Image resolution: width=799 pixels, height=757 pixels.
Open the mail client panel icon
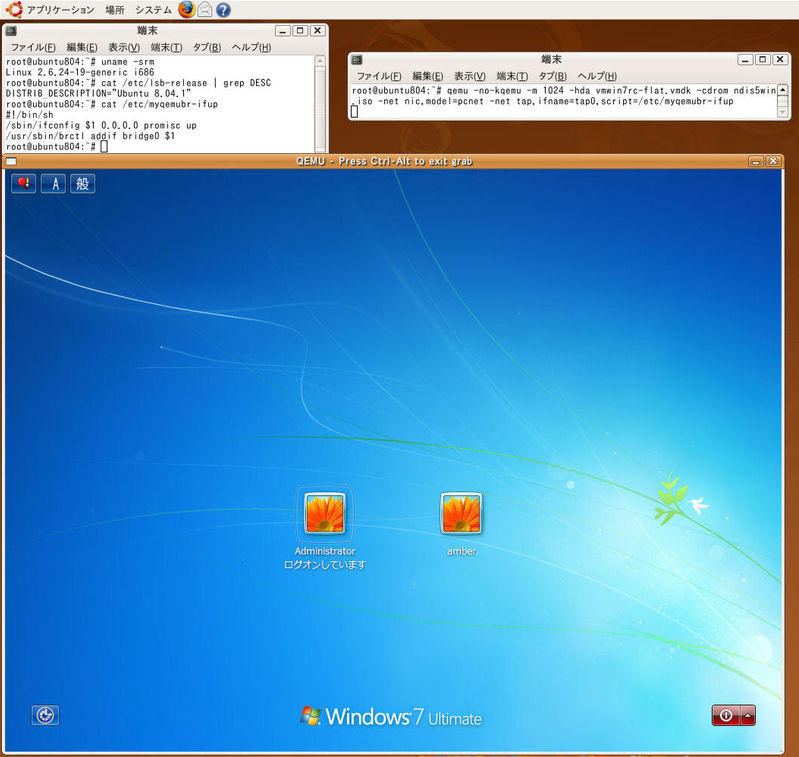click(205, 9)
